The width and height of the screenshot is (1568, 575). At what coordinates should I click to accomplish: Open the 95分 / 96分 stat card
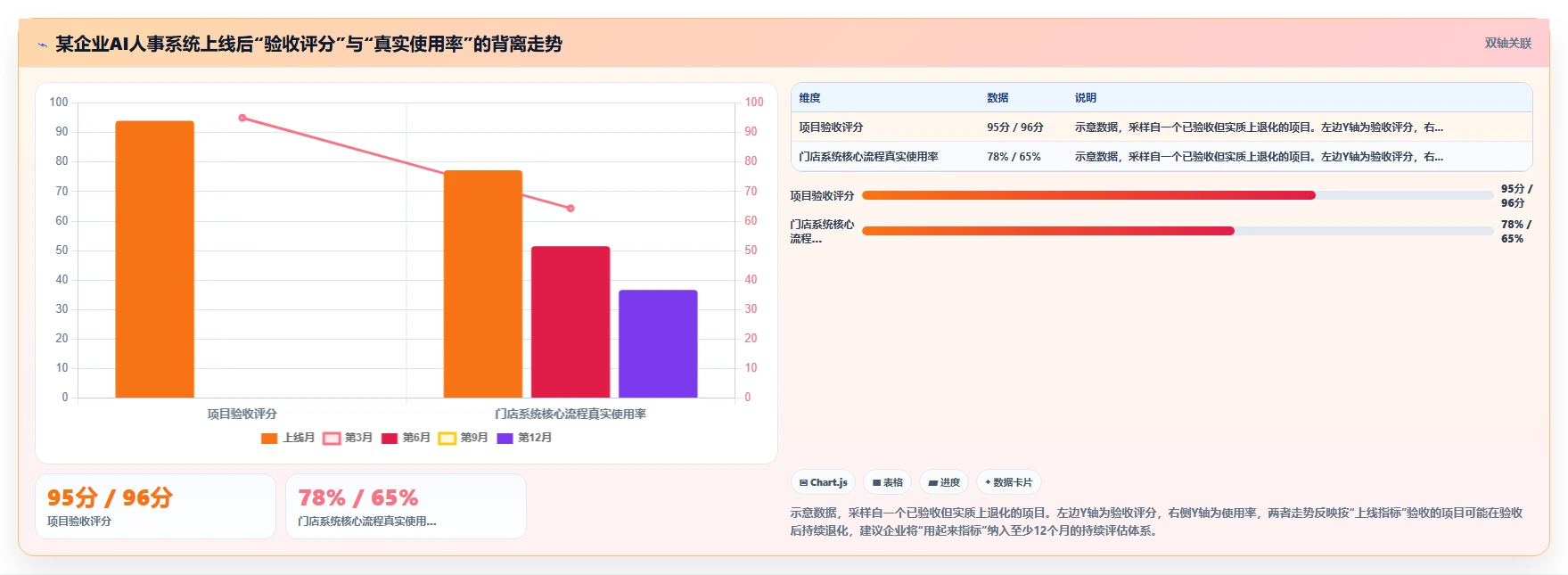point(155,506)
